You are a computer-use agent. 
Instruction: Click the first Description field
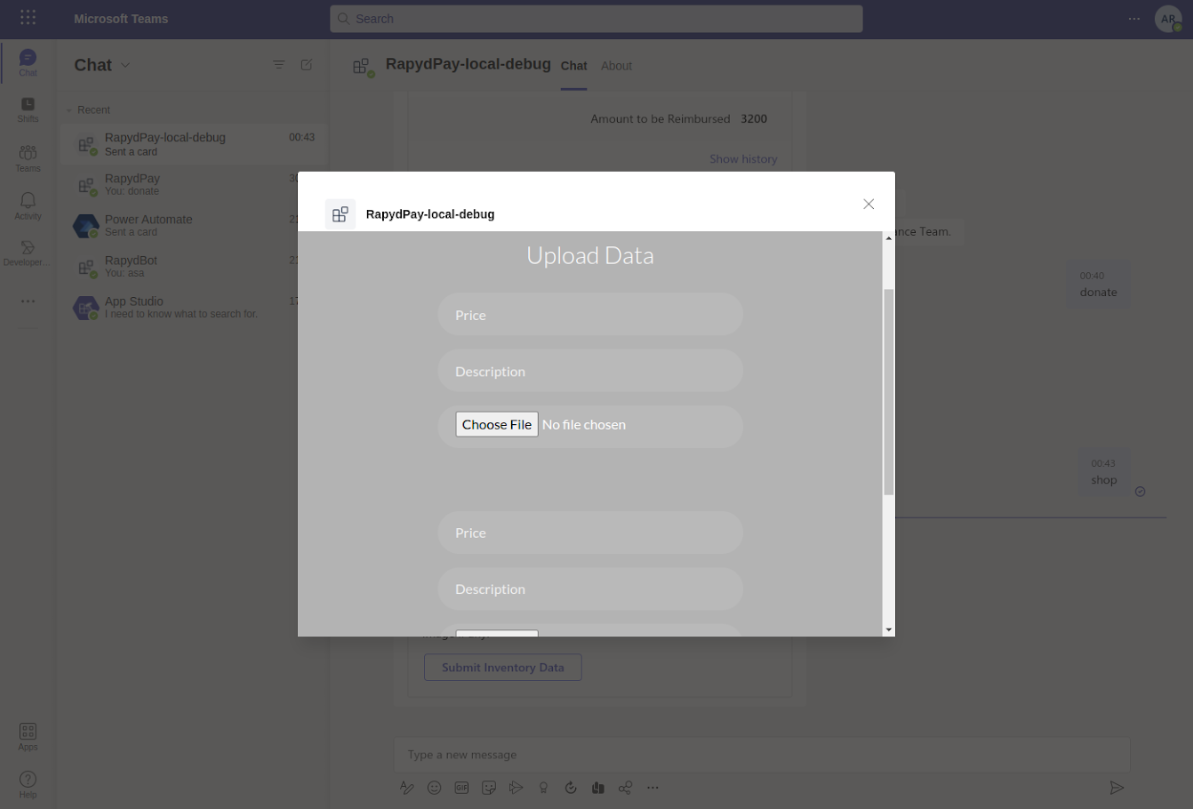[590, 371]
